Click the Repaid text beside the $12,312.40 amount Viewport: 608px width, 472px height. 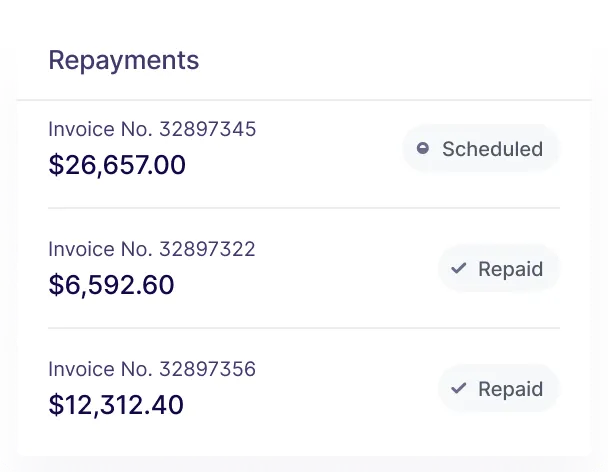pyautogui.click(x=510, y=389)
